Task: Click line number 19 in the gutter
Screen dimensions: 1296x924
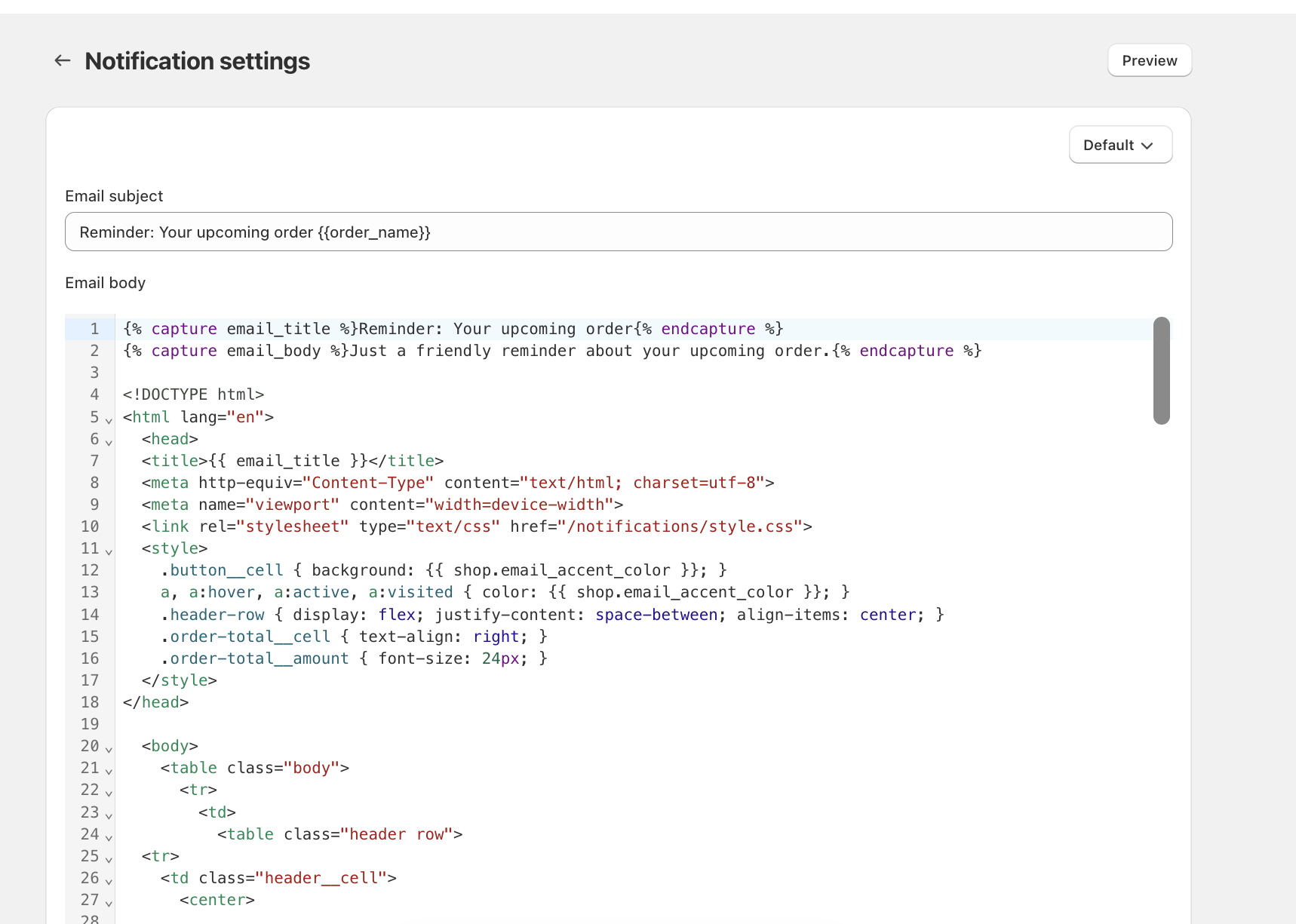Action: [x=90, y=724]
